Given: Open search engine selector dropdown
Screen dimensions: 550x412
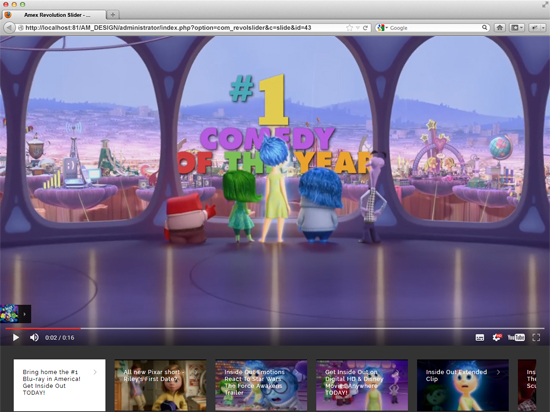Looking at the screenshot, I should [383, 28].
